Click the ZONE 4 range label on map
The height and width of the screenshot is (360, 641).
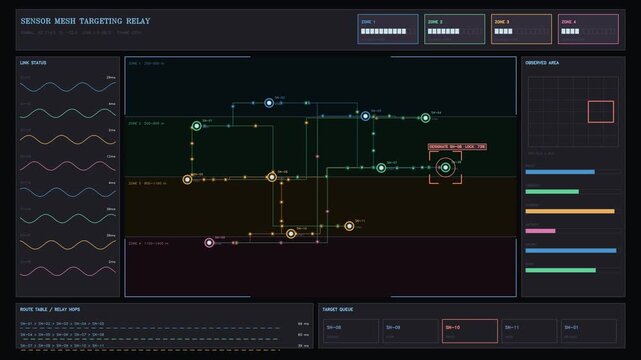pos(148,244)
